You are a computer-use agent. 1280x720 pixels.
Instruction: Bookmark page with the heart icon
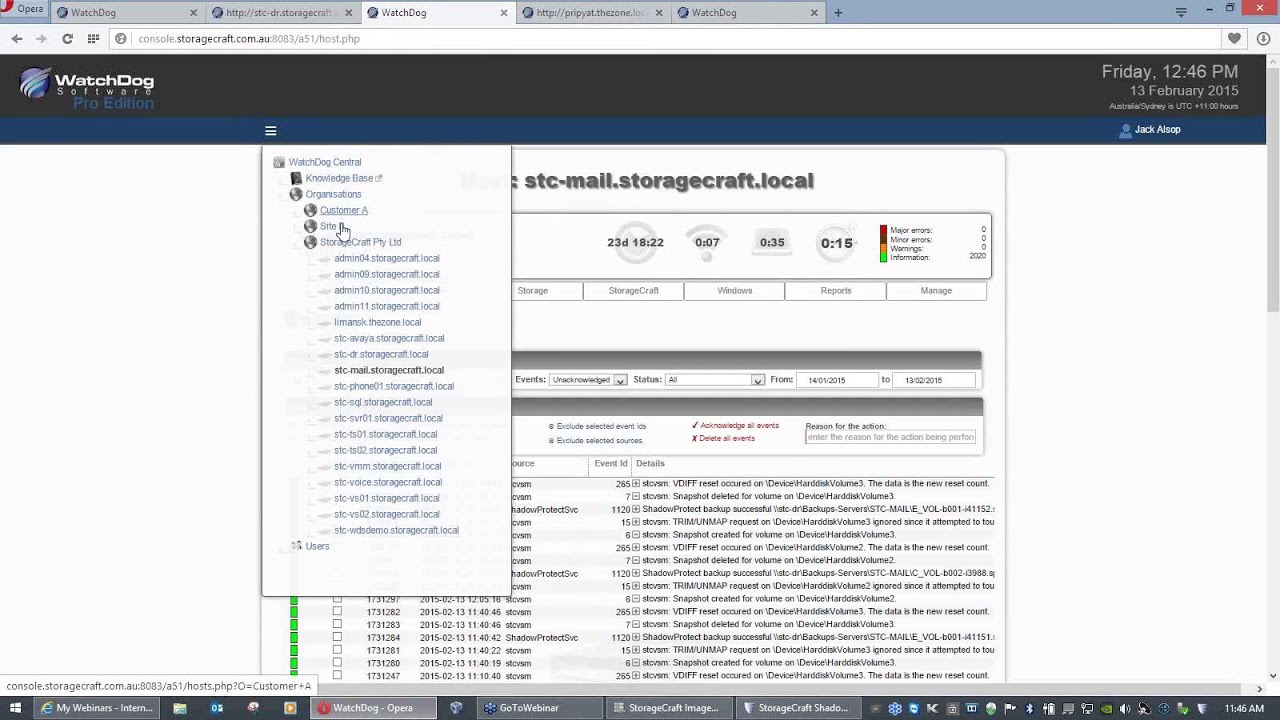point(1235,38)
